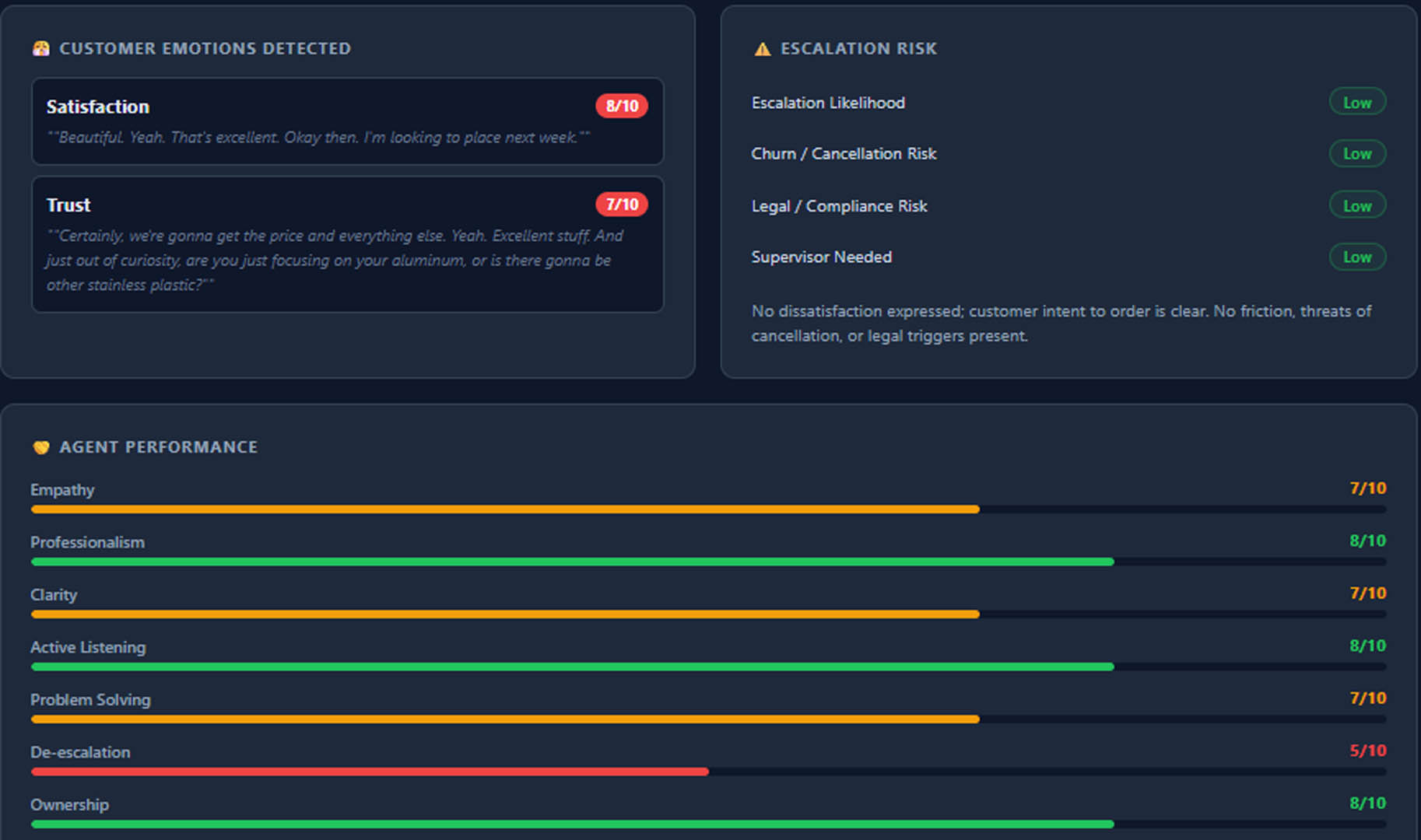Click the Supervisor Needed label
This screenshot has width=1421, height=840.
tap(821, 257)
